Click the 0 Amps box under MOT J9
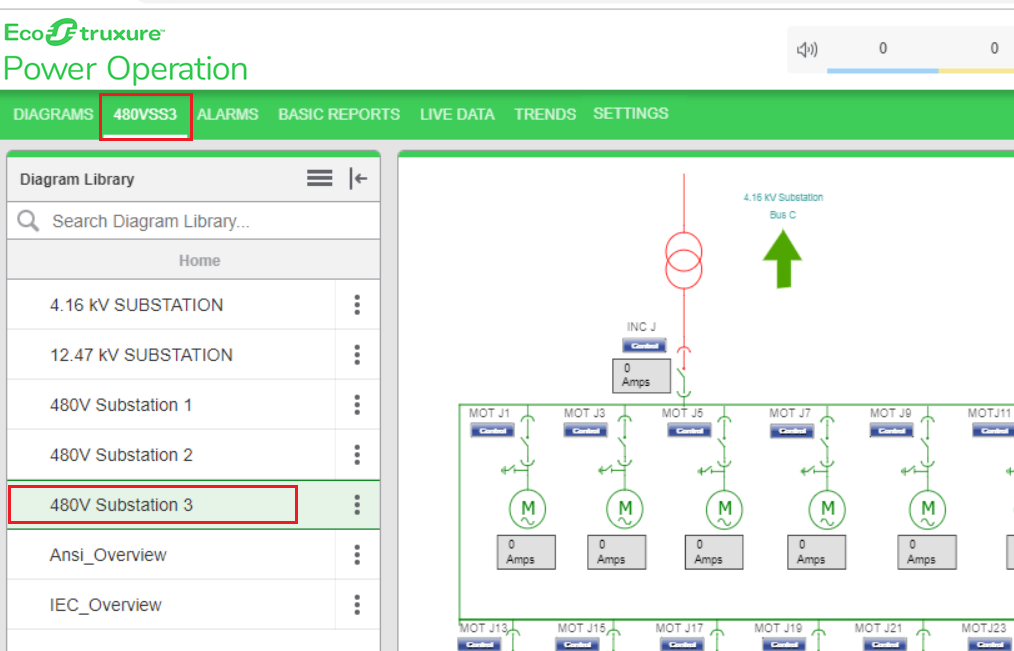Screen dimensions: 1014x651 927,552
